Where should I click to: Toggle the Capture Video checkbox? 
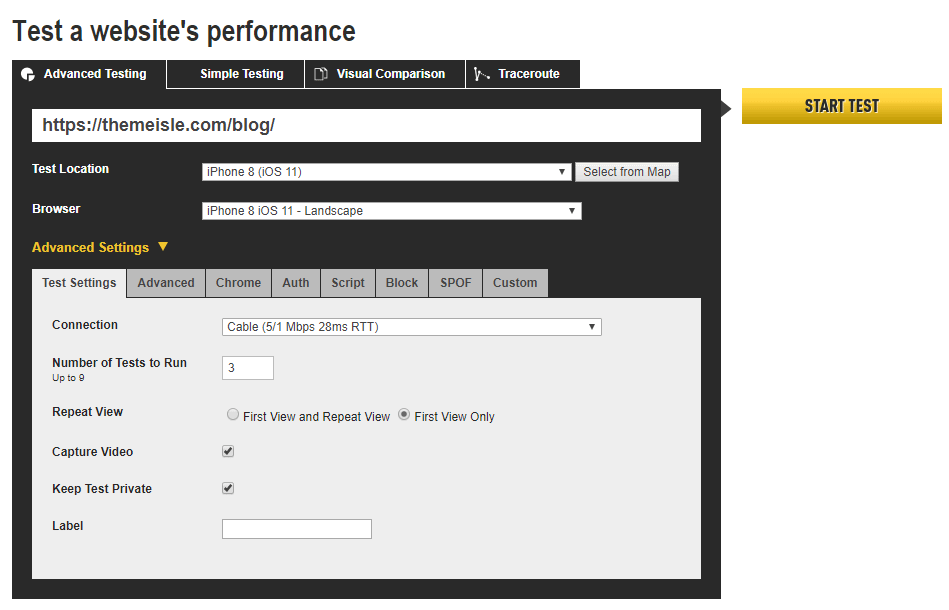click(x=228, y=451)
